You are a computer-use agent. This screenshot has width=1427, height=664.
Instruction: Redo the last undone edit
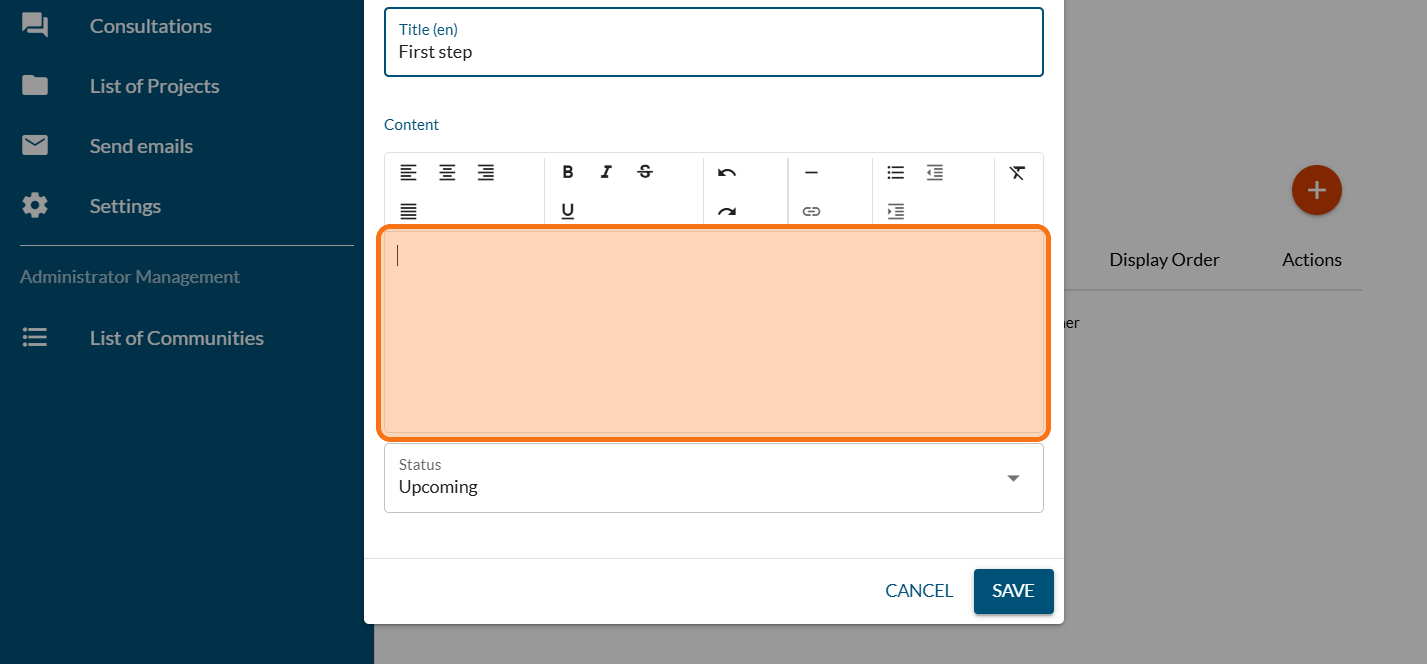(727, 211)
